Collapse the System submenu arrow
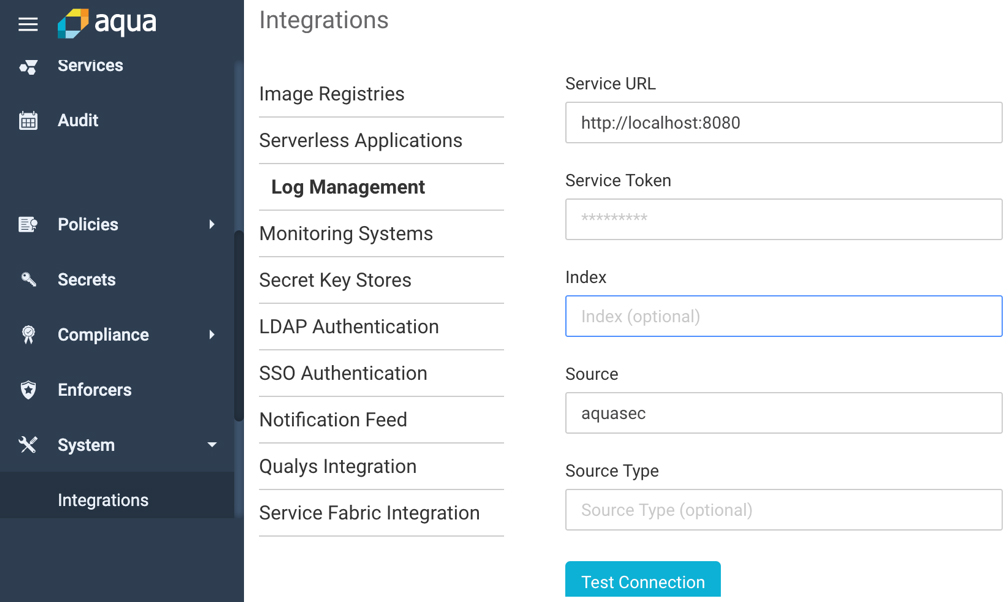The width and height of the screenshot is (1008, 602). coord(212,444)
